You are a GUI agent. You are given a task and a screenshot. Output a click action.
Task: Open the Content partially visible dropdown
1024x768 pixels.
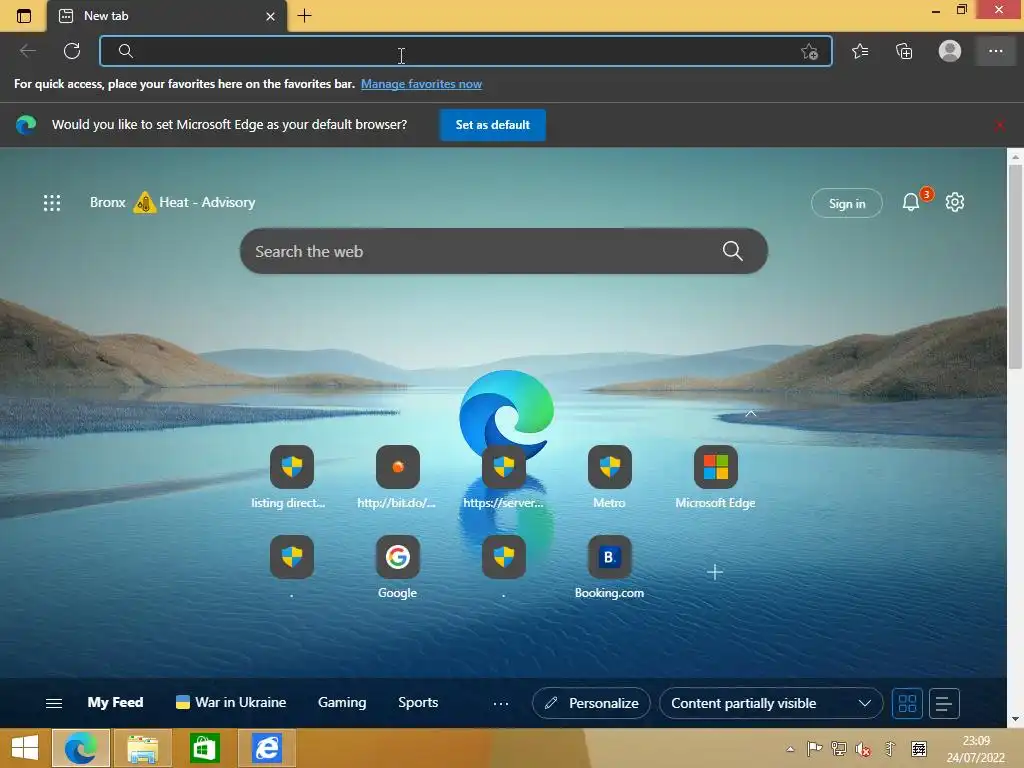pos(771,703)
